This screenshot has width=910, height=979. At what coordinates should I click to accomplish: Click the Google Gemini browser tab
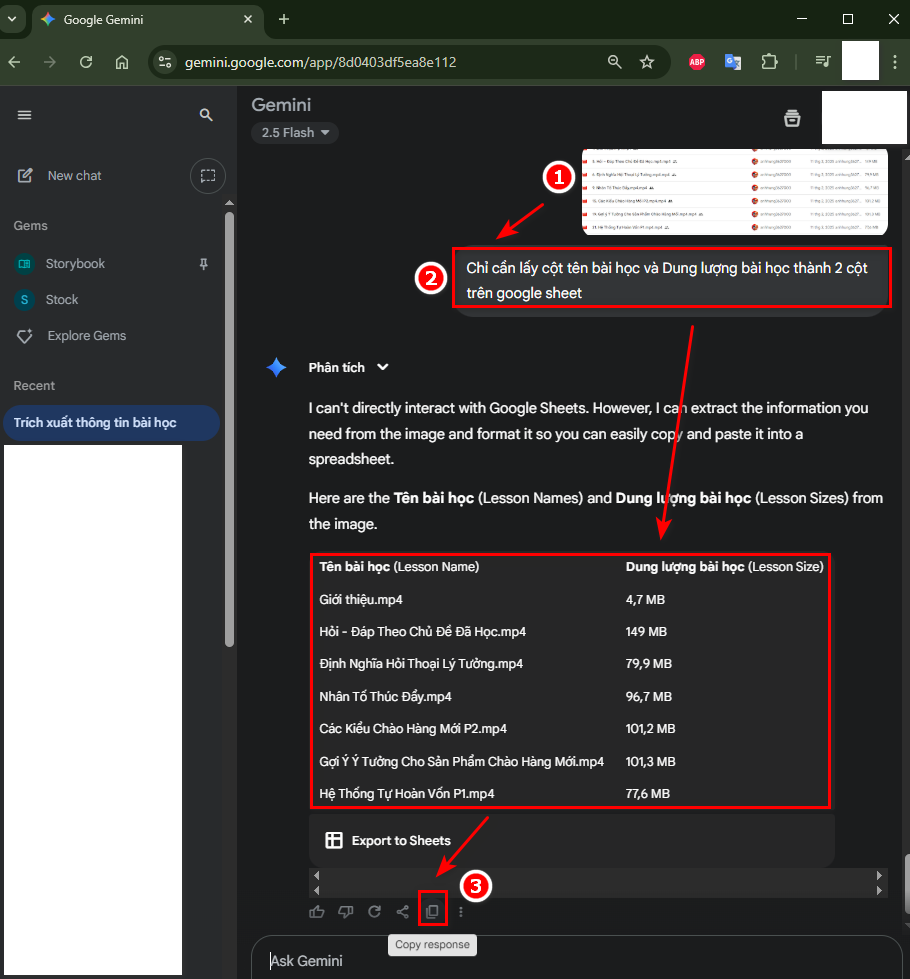click(147, 19)
